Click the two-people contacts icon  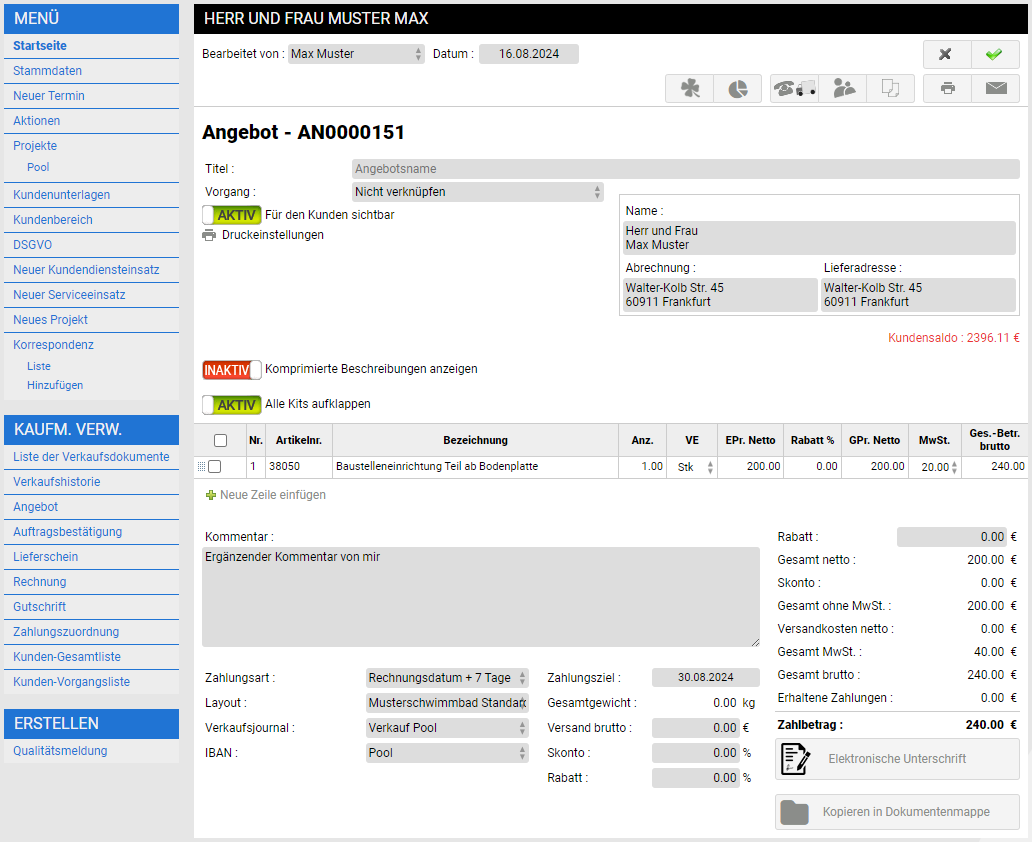843,88
